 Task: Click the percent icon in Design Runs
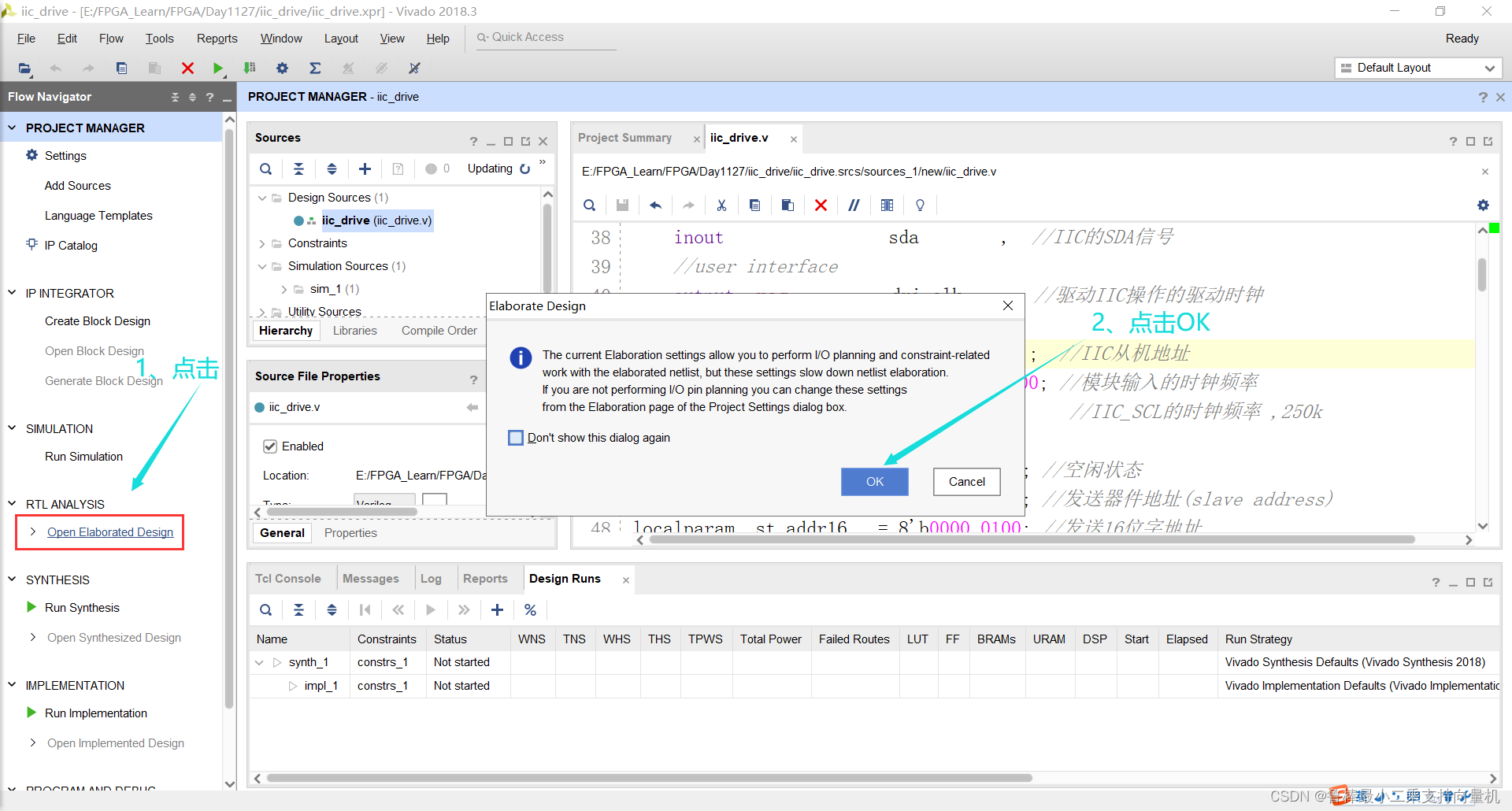click(x=530, y=609)
